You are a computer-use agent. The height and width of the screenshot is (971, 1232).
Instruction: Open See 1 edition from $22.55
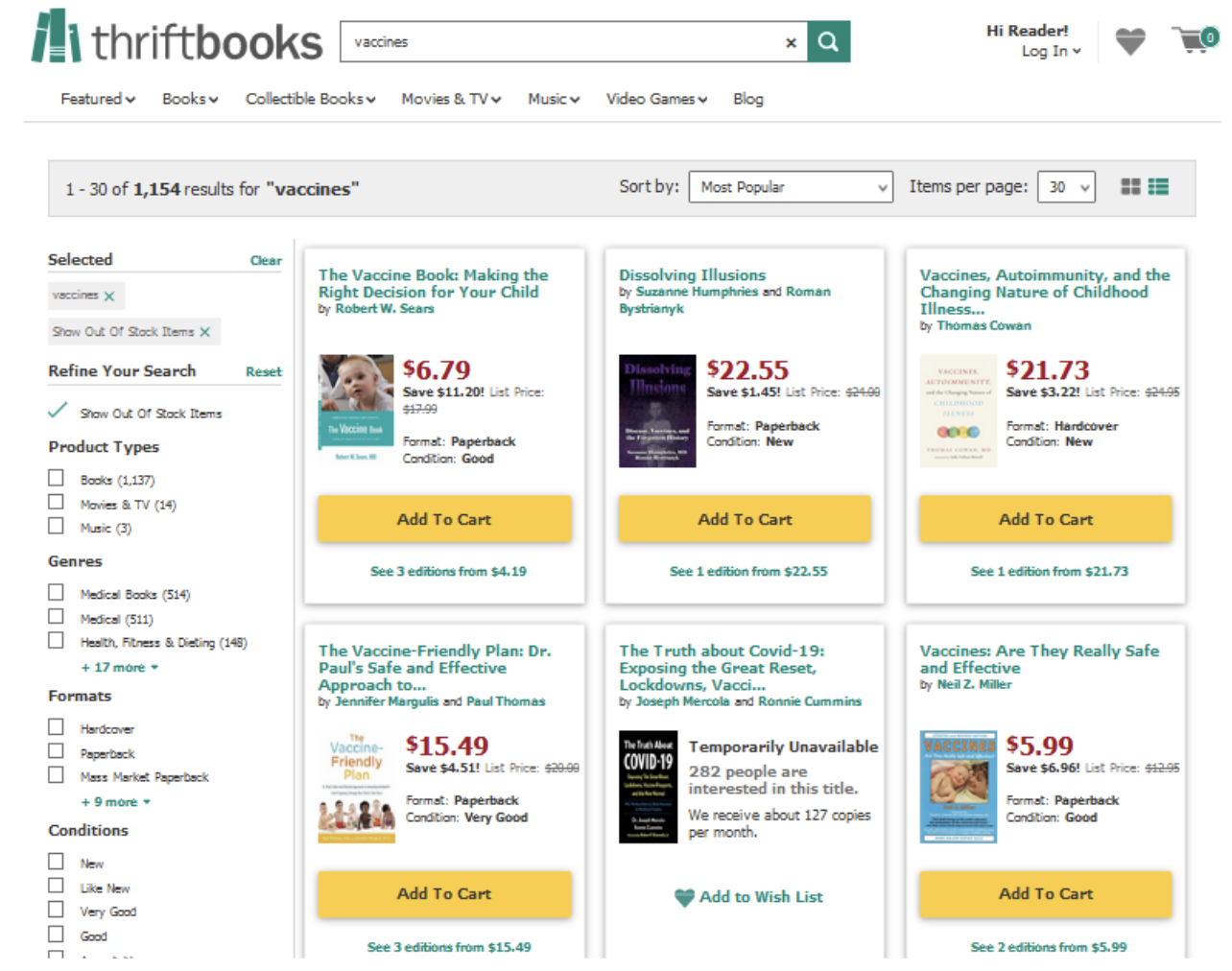click(748, 572)
